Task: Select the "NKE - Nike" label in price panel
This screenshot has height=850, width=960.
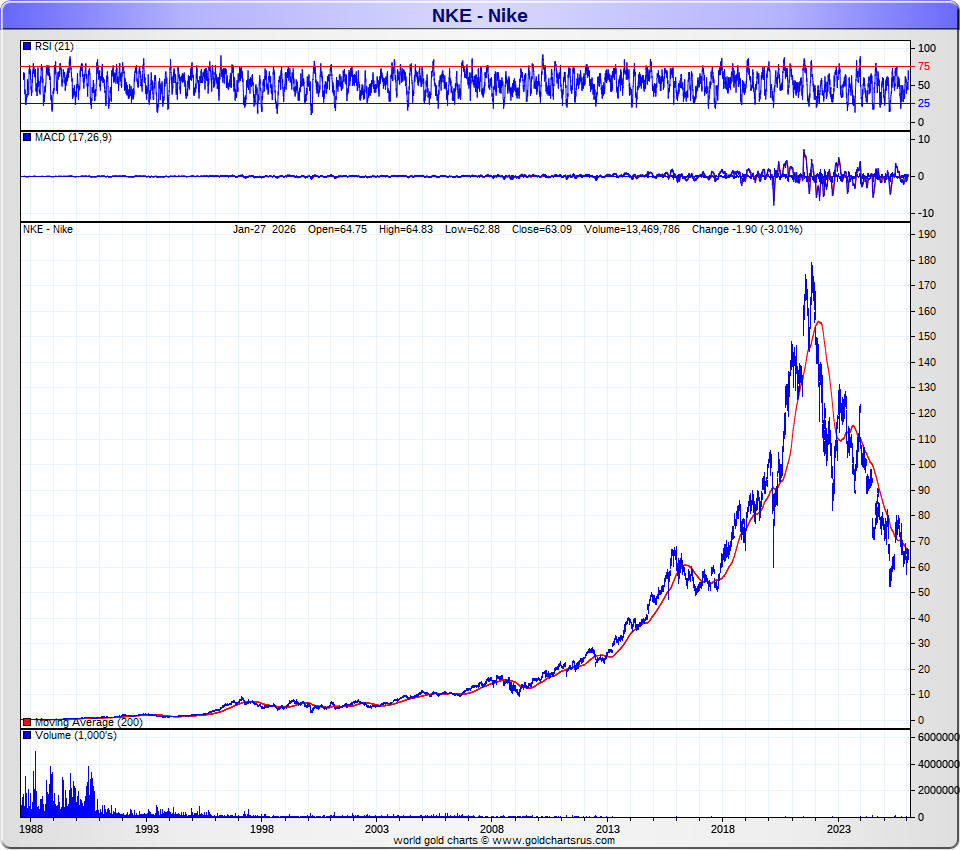Action: pos(47,229)
